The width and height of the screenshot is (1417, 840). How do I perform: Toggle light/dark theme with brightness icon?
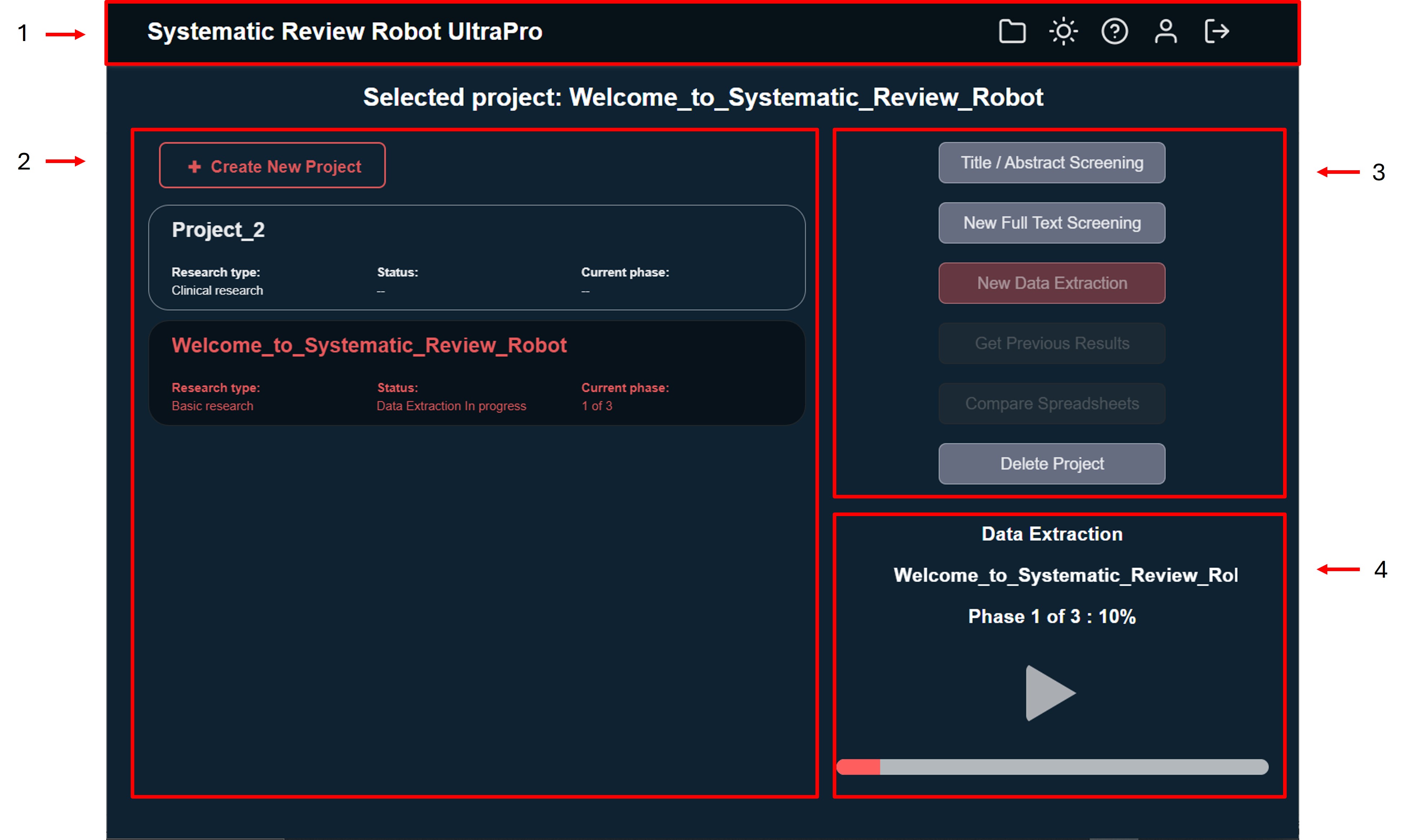coord(1064,32)
